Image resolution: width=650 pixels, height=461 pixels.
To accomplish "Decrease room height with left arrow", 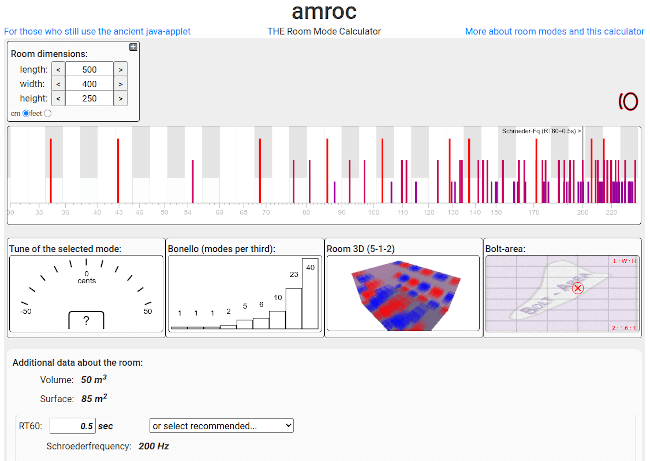I will point(58,98).
